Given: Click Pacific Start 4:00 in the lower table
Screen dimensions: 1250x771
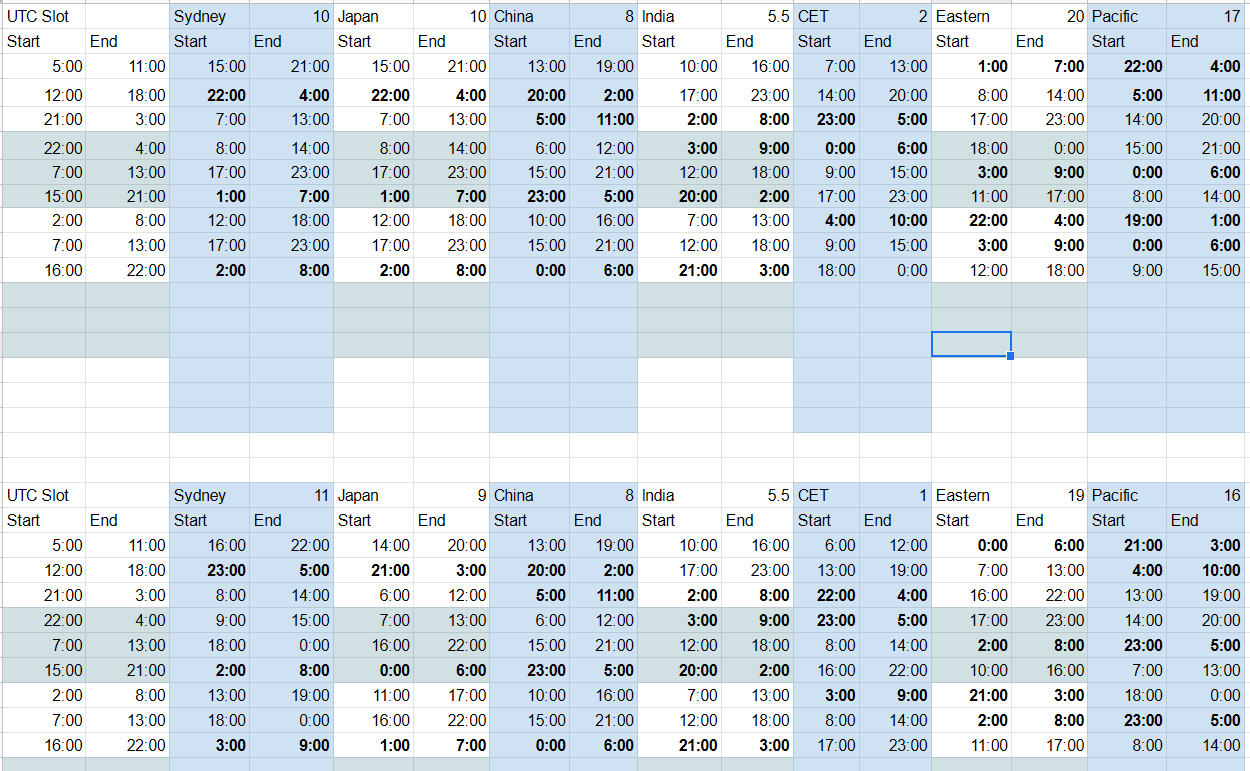Looking at the screenshot, I should point(1127,570).
